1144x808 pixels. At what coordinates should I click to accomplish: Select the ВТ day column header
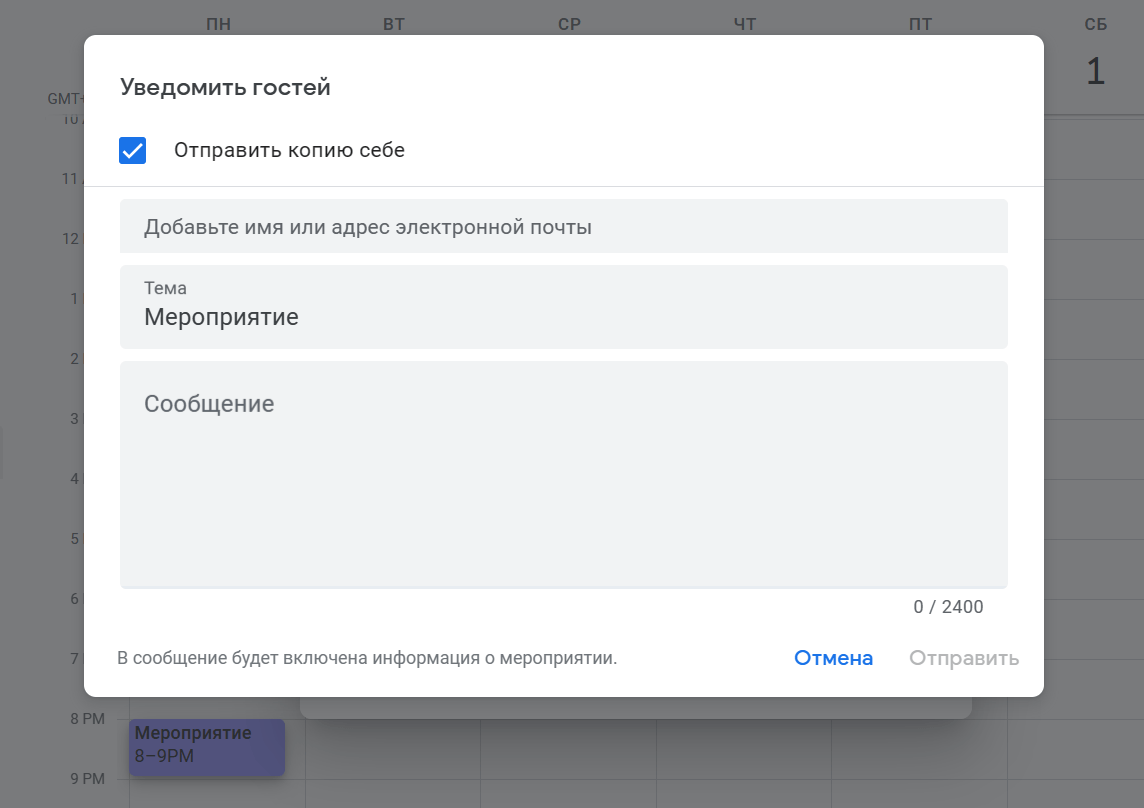(x=393, y=24)
